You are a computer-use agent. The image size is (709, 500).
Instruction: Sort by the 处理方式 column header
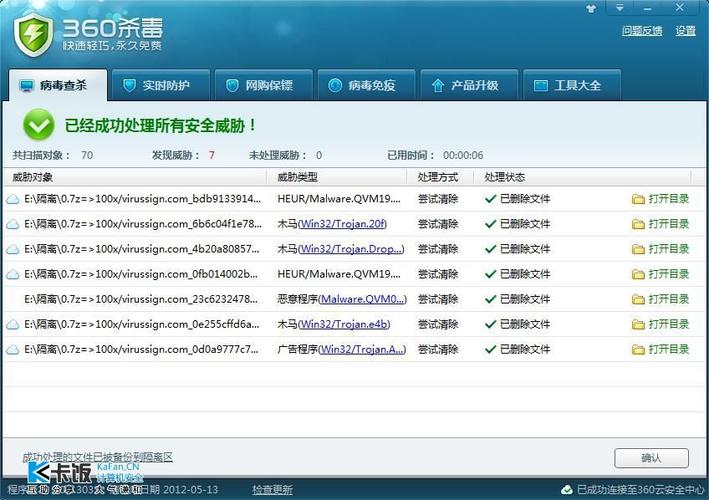(x=438, y=177)
